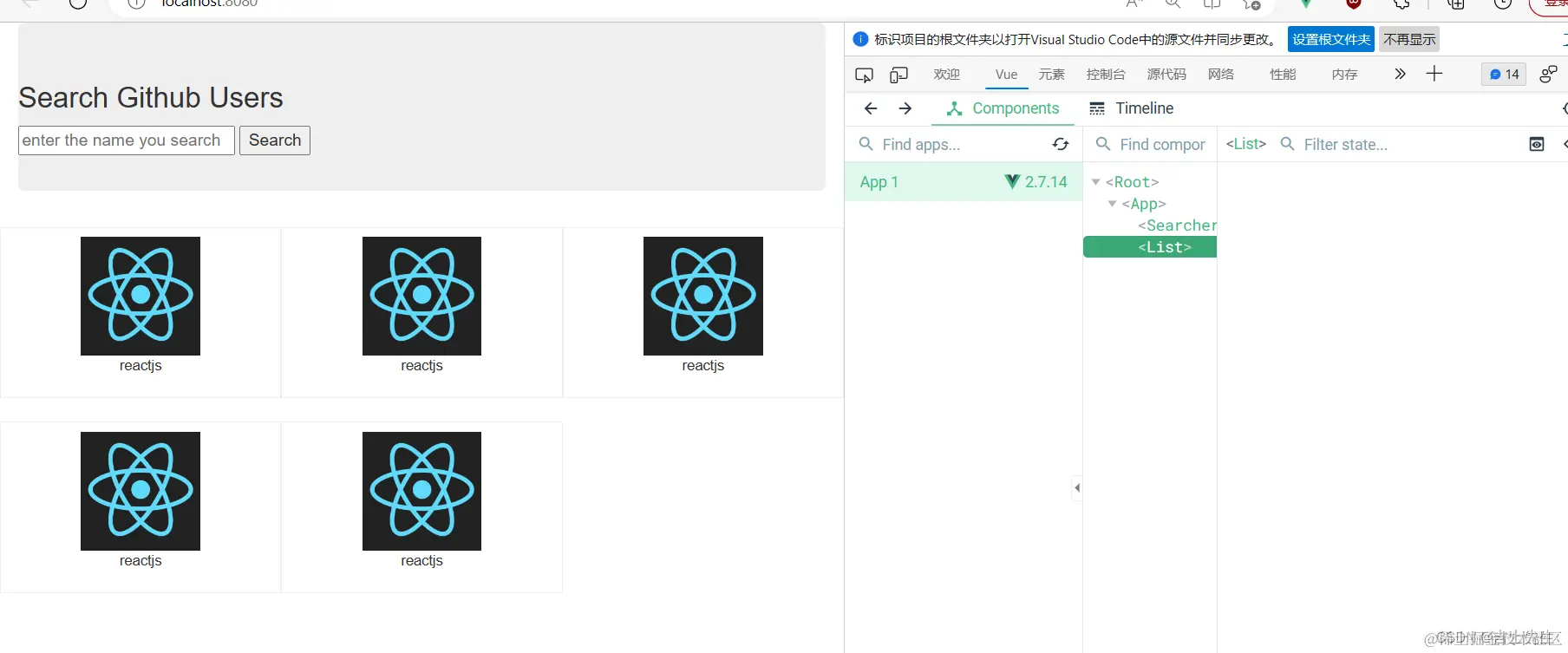Screen dimensions: 1568x653
Task: Go forward with Vue devtools right arrow
Action: click(905, 108)
